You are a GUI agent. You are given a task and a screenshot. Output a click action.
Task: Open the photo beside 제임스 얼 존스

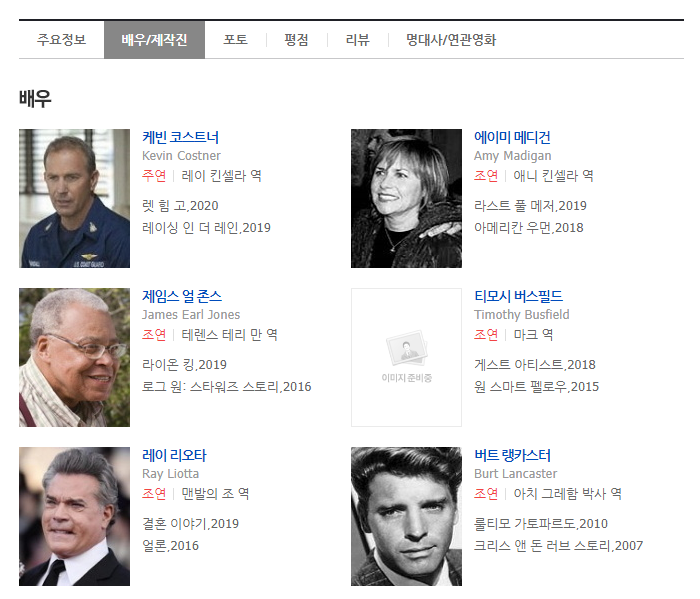coord(74,357)
